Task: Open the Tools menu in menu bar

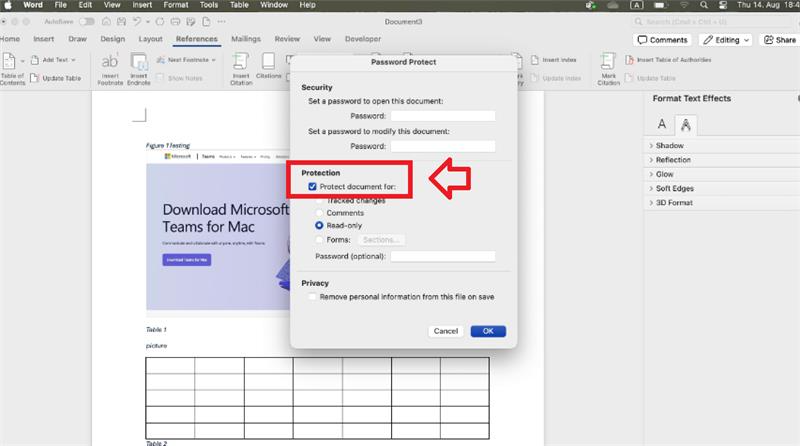Action: pos(209,5)
